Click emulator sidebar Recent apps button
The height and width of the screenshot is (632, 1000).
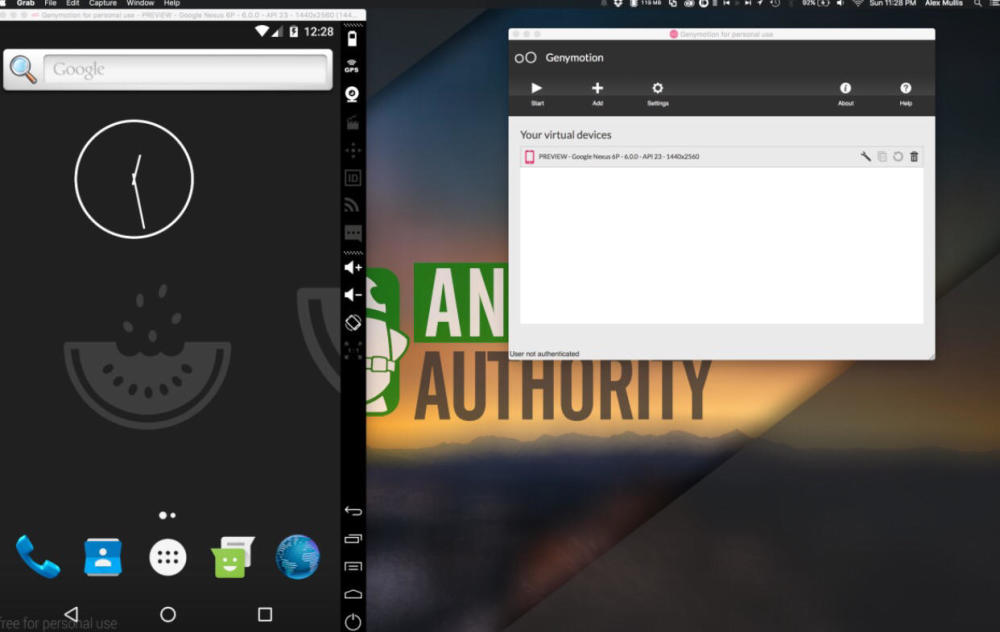[353, 539]
